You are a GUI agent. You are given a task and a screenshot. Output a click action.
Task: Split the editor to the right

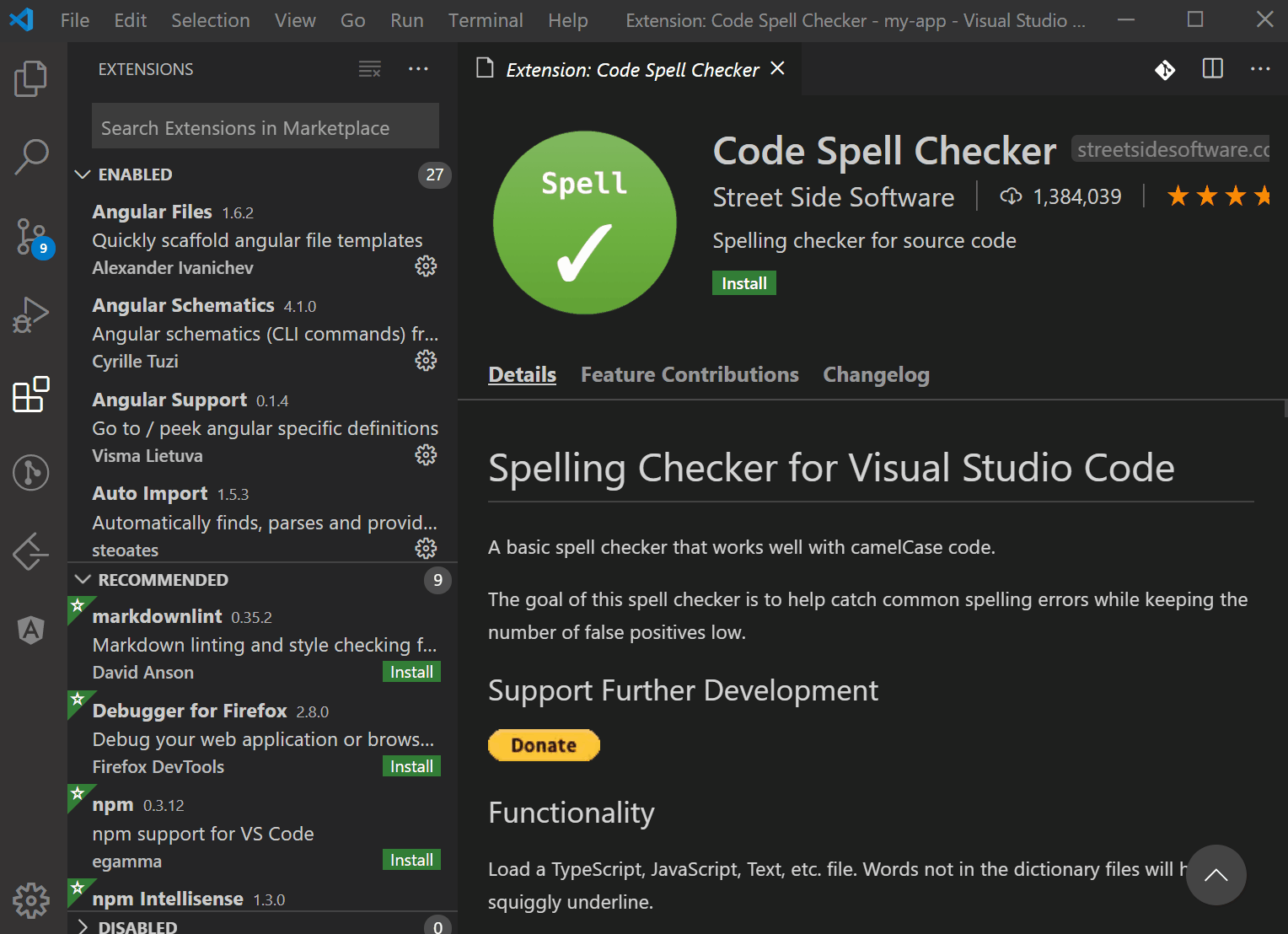click(x=1213, y=69)
